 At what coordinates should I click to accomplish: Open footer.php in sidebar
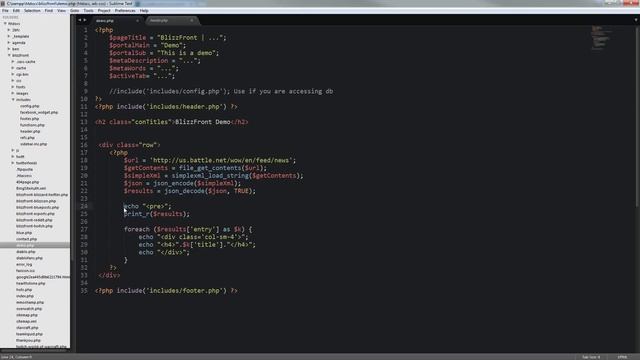pyautogui.click(x=29, y=119)
